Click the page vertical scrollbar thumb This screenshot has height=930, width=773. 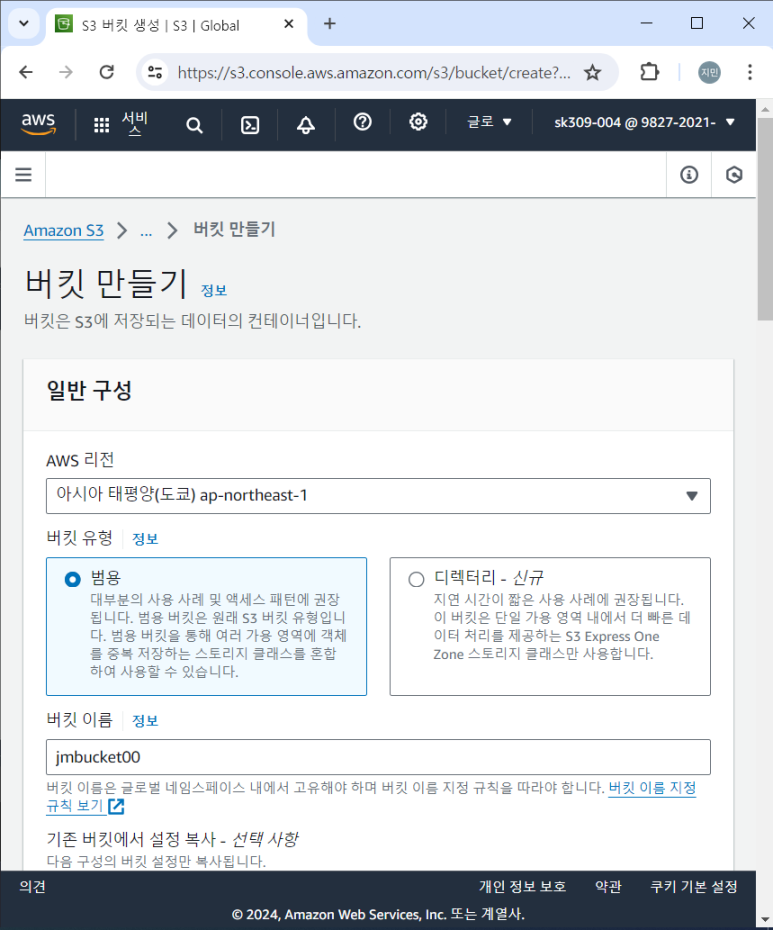[765, 219]
